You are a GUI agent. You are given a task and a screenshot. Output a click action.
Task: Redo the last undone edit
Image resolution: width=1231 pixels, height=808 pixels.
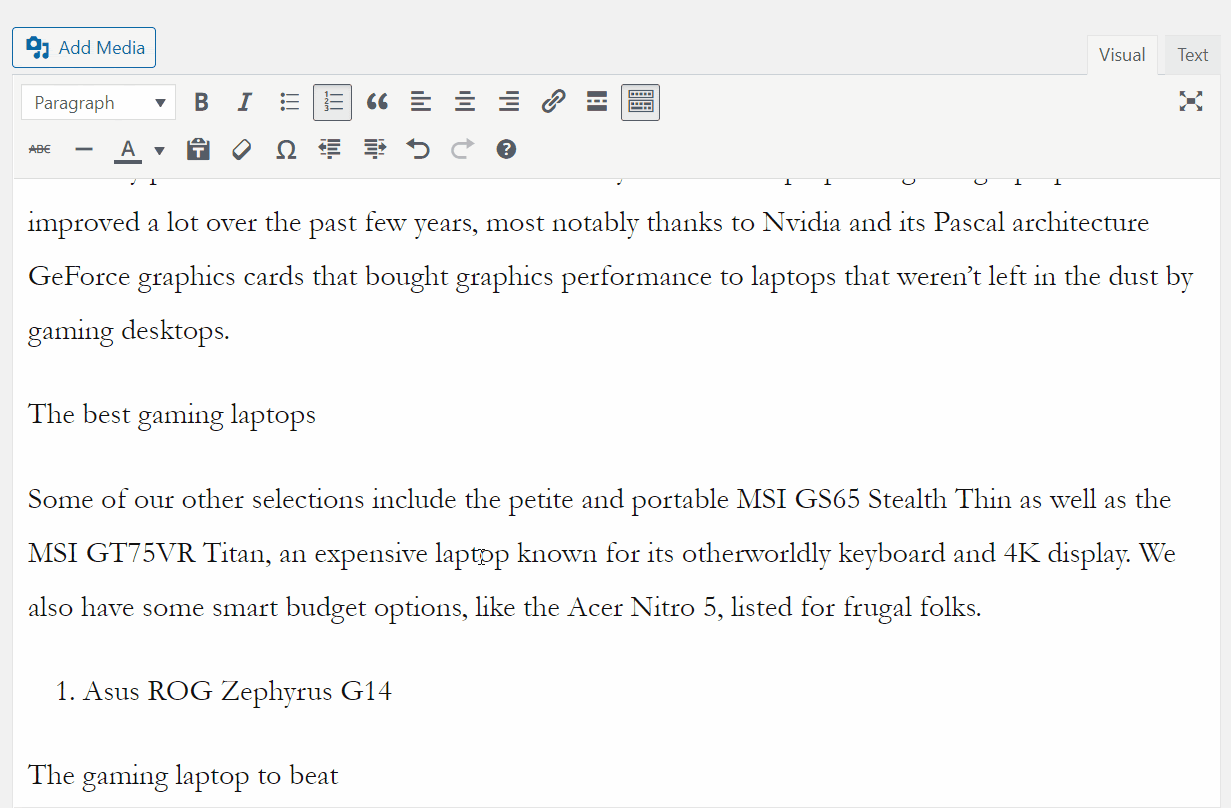coord(462,149)
